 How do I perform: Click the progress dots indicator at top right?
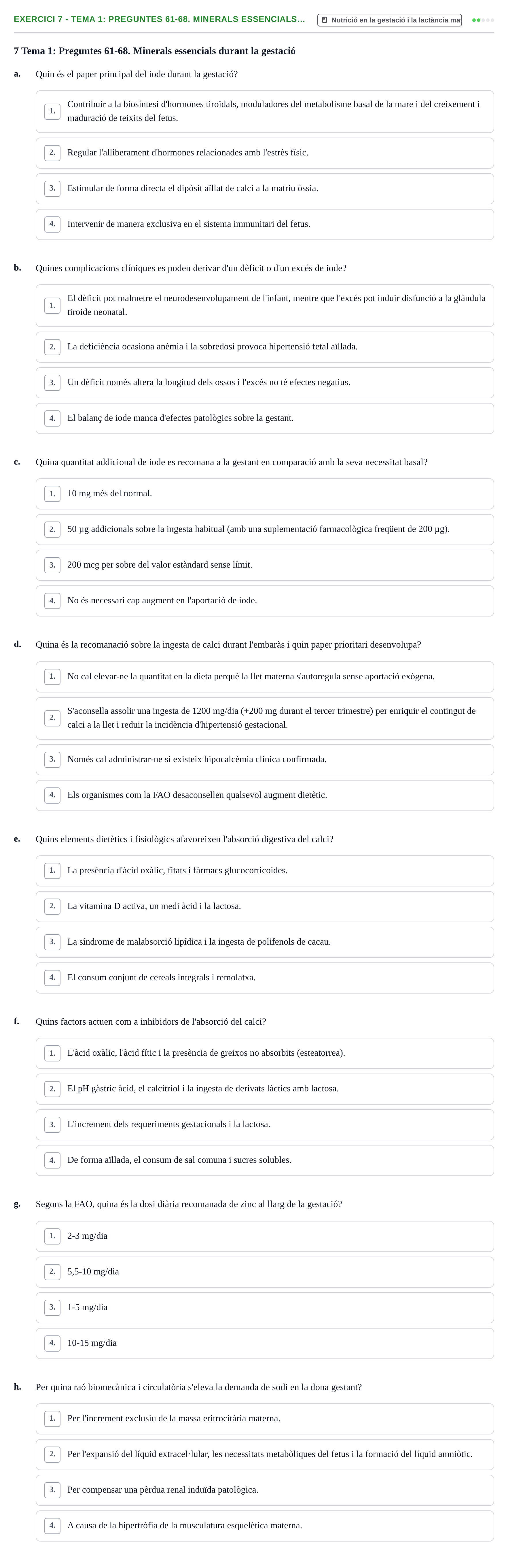(x=483, y=20)
